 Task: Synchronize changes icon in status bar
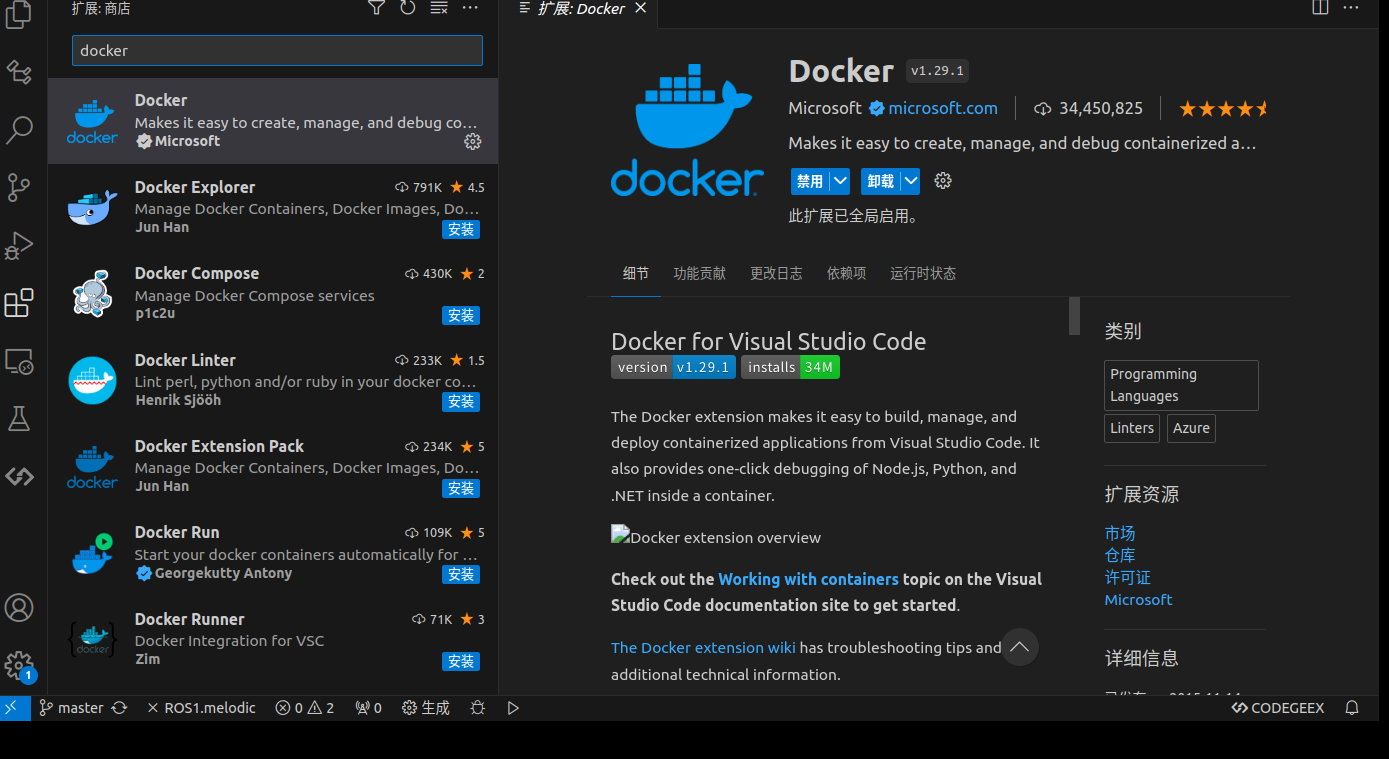coord(119,707)
